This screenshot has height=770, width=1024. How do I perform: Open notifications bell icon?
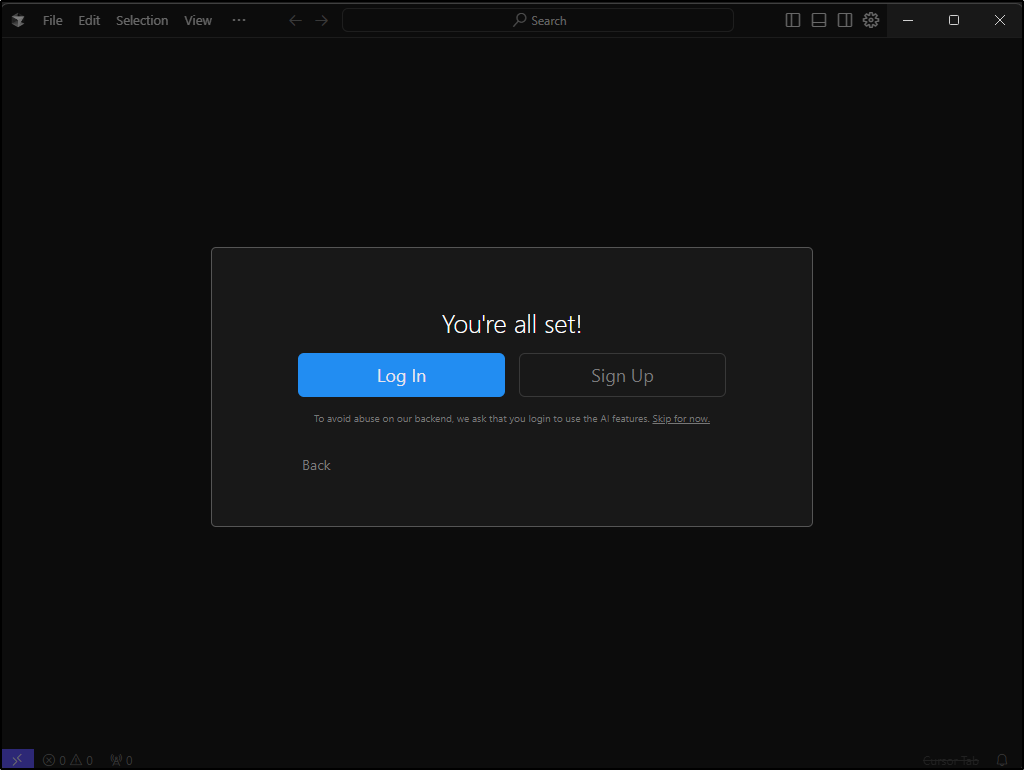tap(1002, 760)
